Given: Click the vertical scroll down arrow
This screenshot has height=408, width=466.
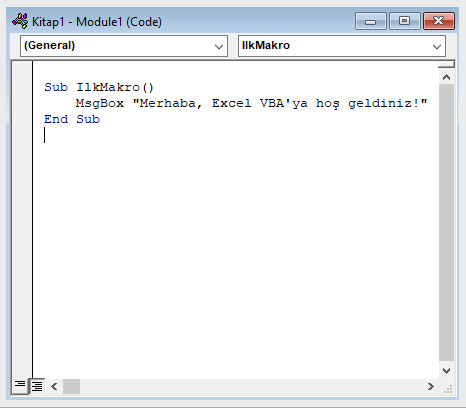Looking at the screenshot, I should point(446,370).
